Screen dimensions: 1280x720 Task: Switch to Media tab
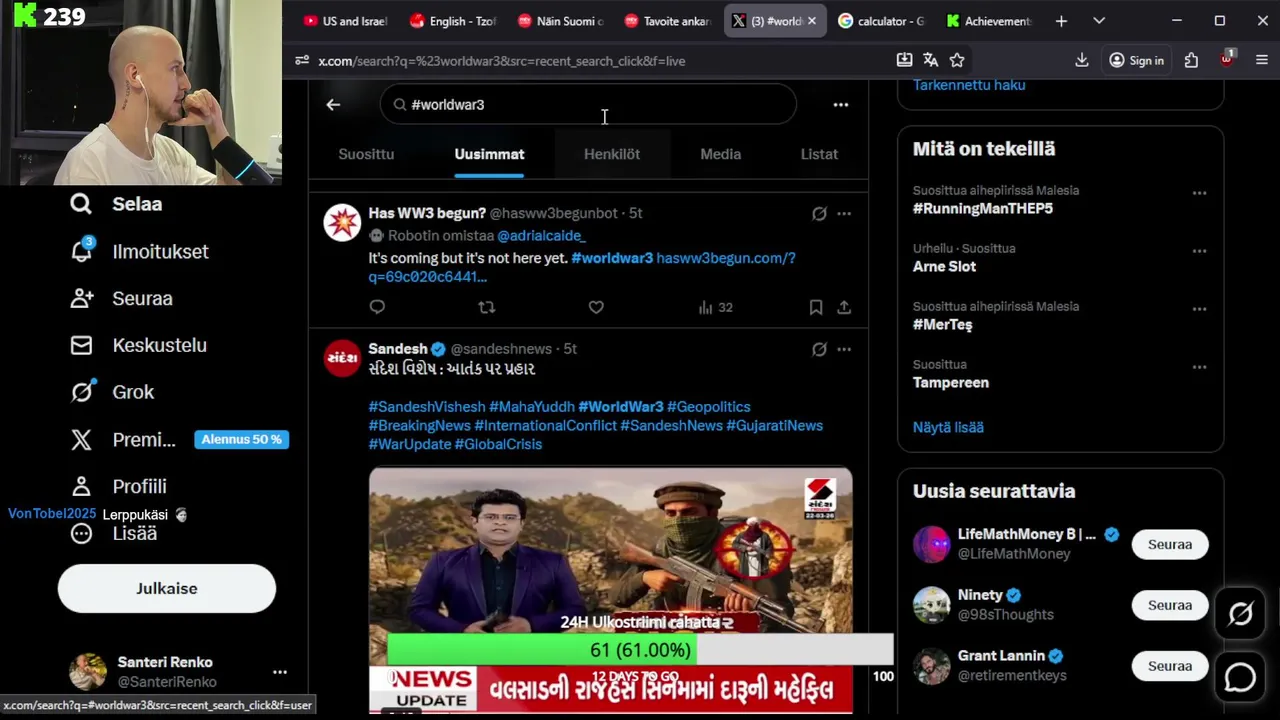click(721, 154)
